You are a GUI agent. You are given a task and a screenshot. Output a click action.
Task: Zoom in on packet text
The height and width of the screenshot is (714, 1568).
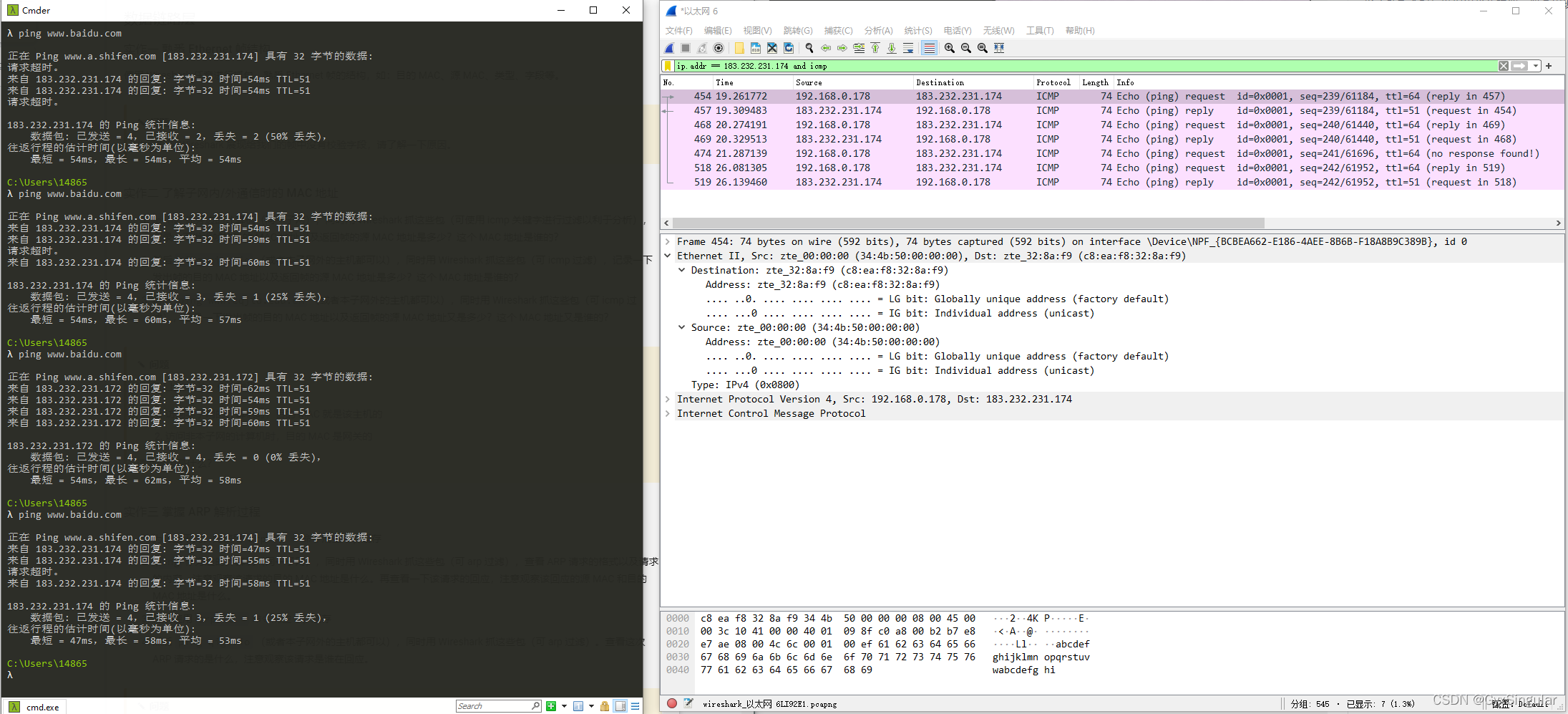point(950,48)
